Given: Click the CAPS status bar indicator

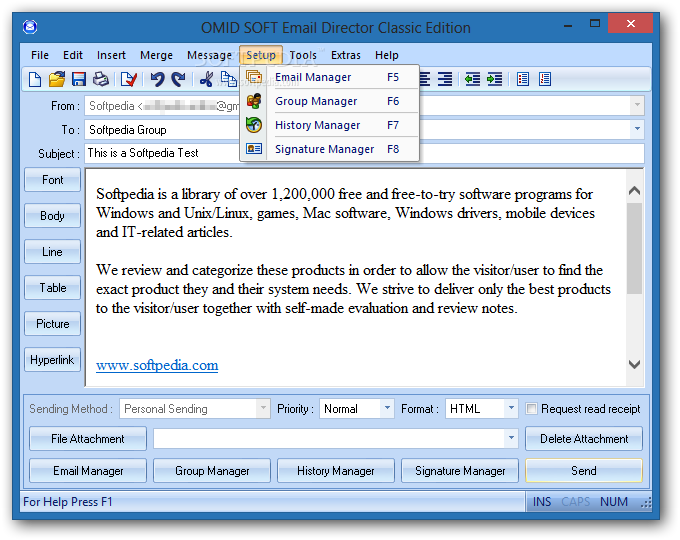Looking at the screenshot, I should (x=575, y=502).
